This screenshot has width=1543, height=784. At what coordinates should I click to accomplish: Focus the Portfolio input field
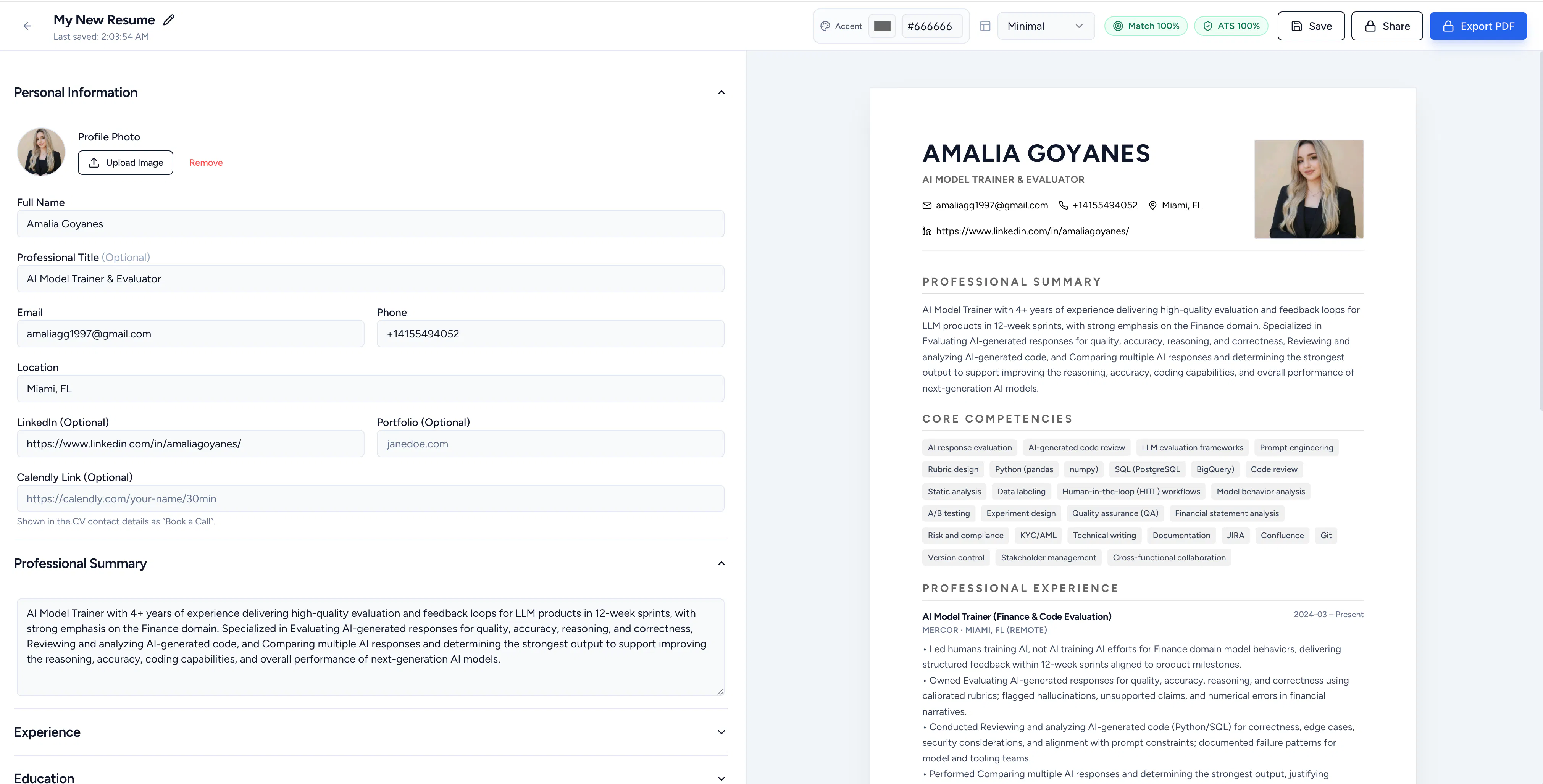point(550,444)
